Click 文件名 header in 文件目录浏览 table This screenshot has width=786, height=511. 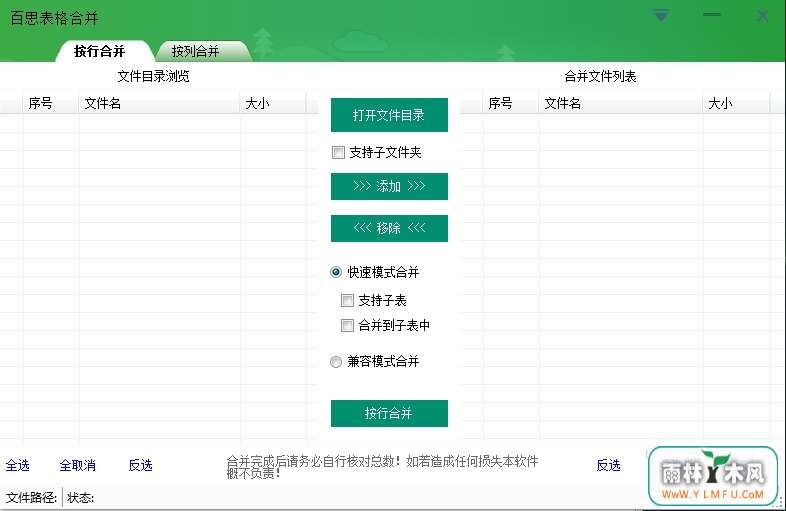[x=159, y=103]
